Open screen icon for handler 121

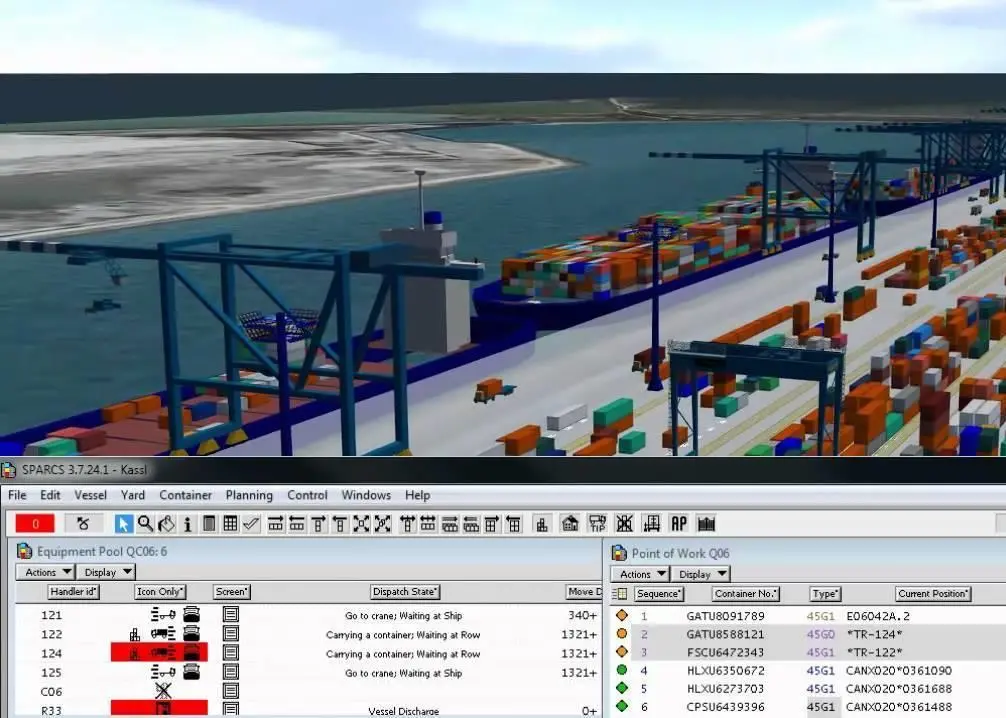coord(231,615)
